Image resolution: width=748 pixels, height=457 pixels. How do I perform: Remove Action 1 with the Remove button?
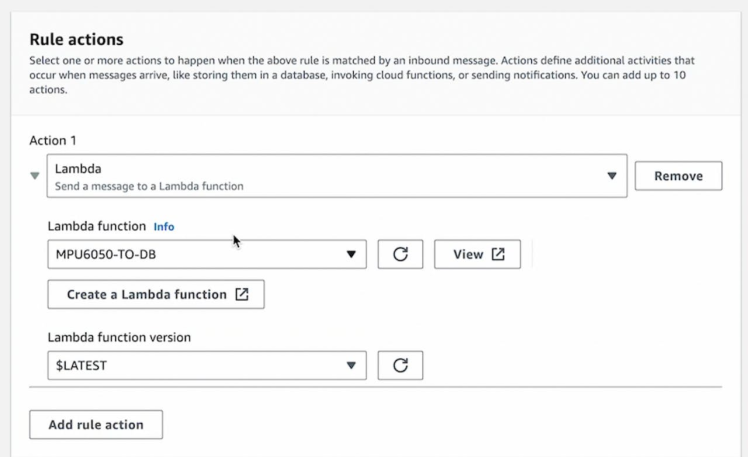(678, 176)
